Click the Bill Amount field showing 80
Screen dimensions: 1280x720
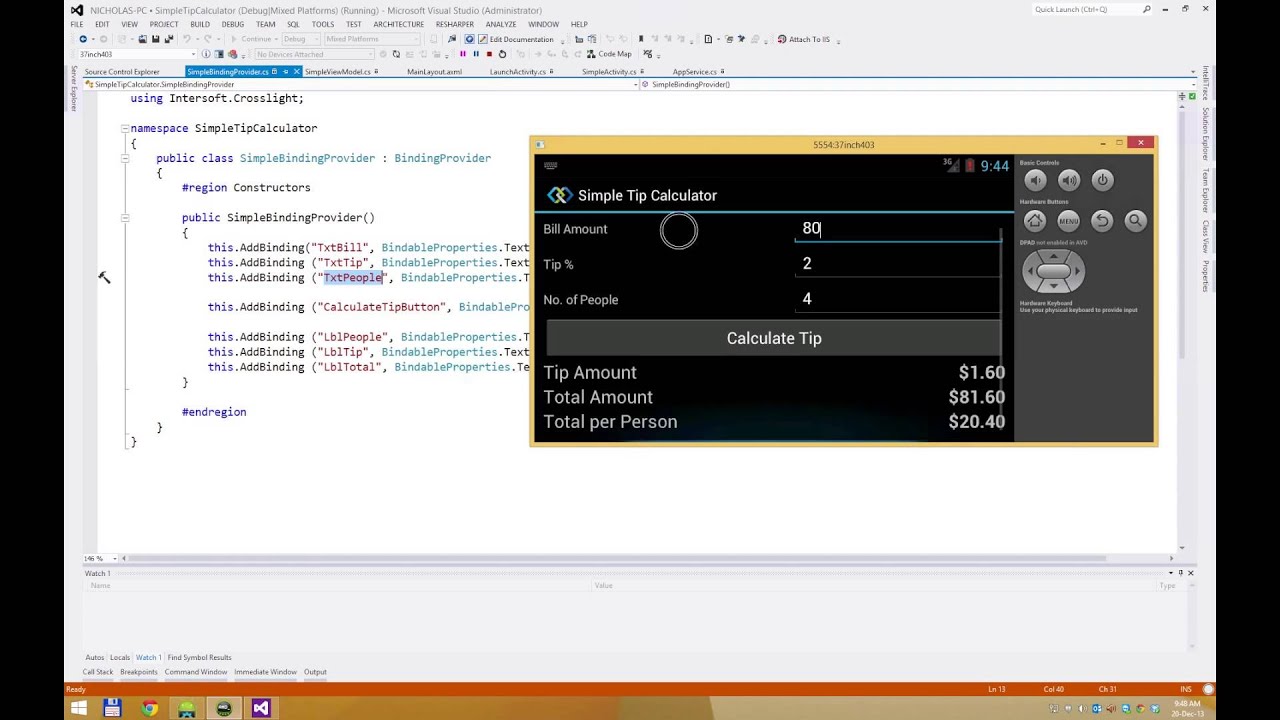(898, 229)
